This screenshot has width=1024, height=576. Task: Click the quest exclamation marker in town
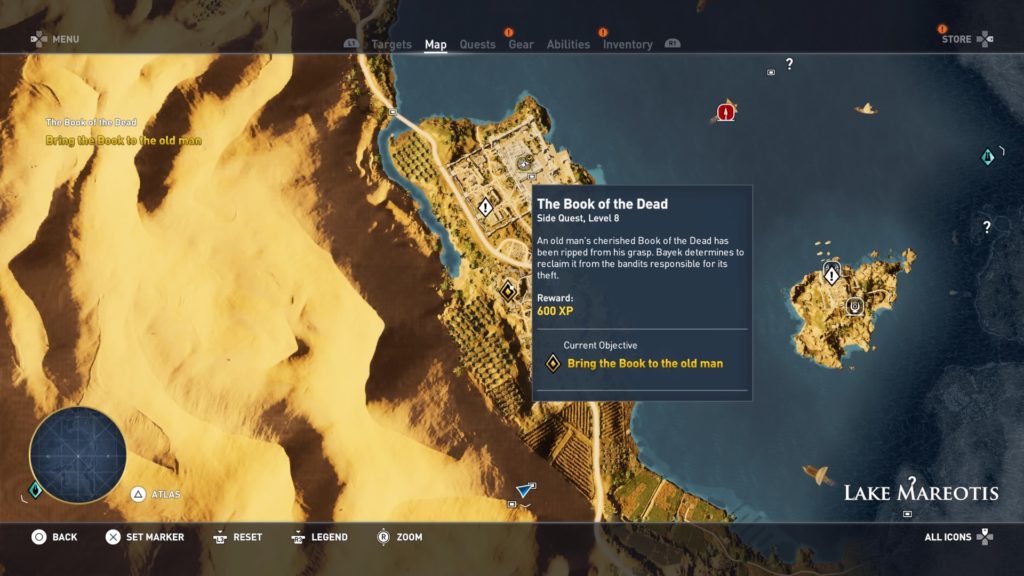point(485,208)
